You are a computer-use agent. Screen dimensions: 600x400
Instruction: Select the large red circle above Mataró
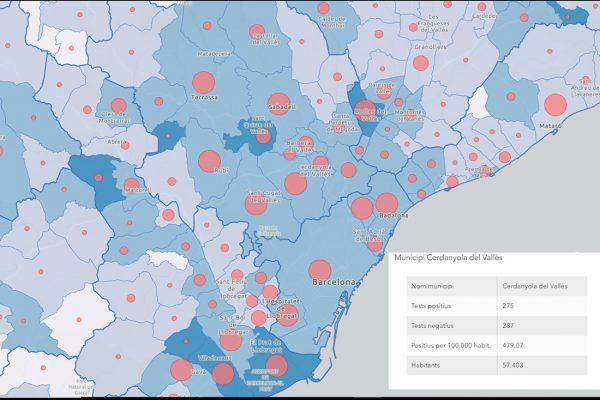(x=555, y=104)
